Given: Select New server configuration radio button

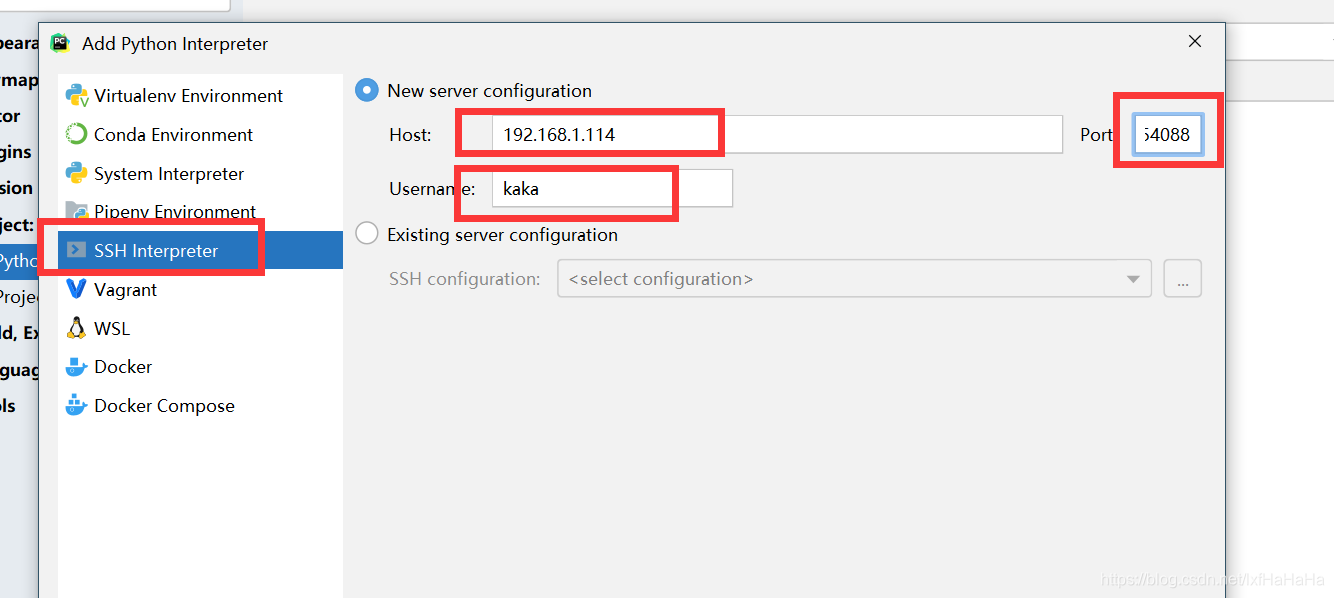Looking at the screenshot, I should (367, 90).
